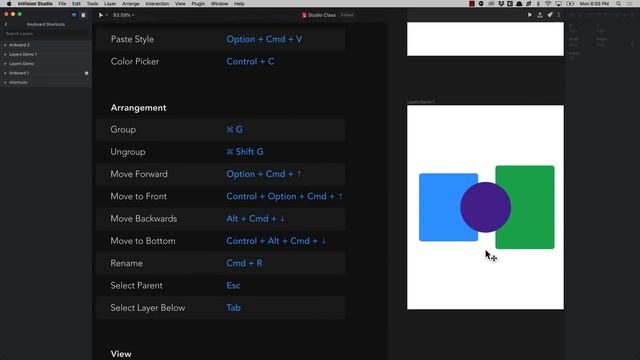
Task: Open the InVision Studio application menu
Action: tap(35, 4)
